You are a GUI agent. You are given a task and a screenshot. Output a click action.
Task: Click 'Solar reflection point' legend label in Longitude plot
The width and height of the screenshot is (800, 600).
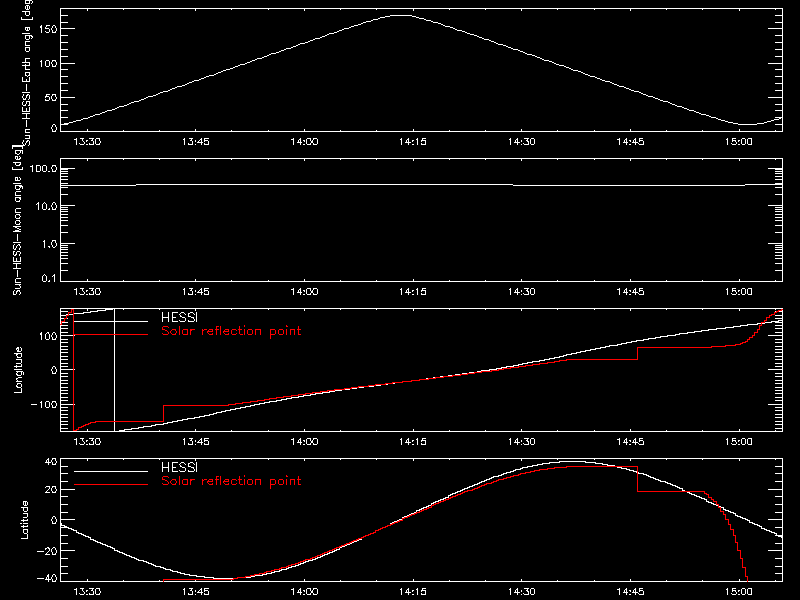pyautogui.click(x=231, y=331)
